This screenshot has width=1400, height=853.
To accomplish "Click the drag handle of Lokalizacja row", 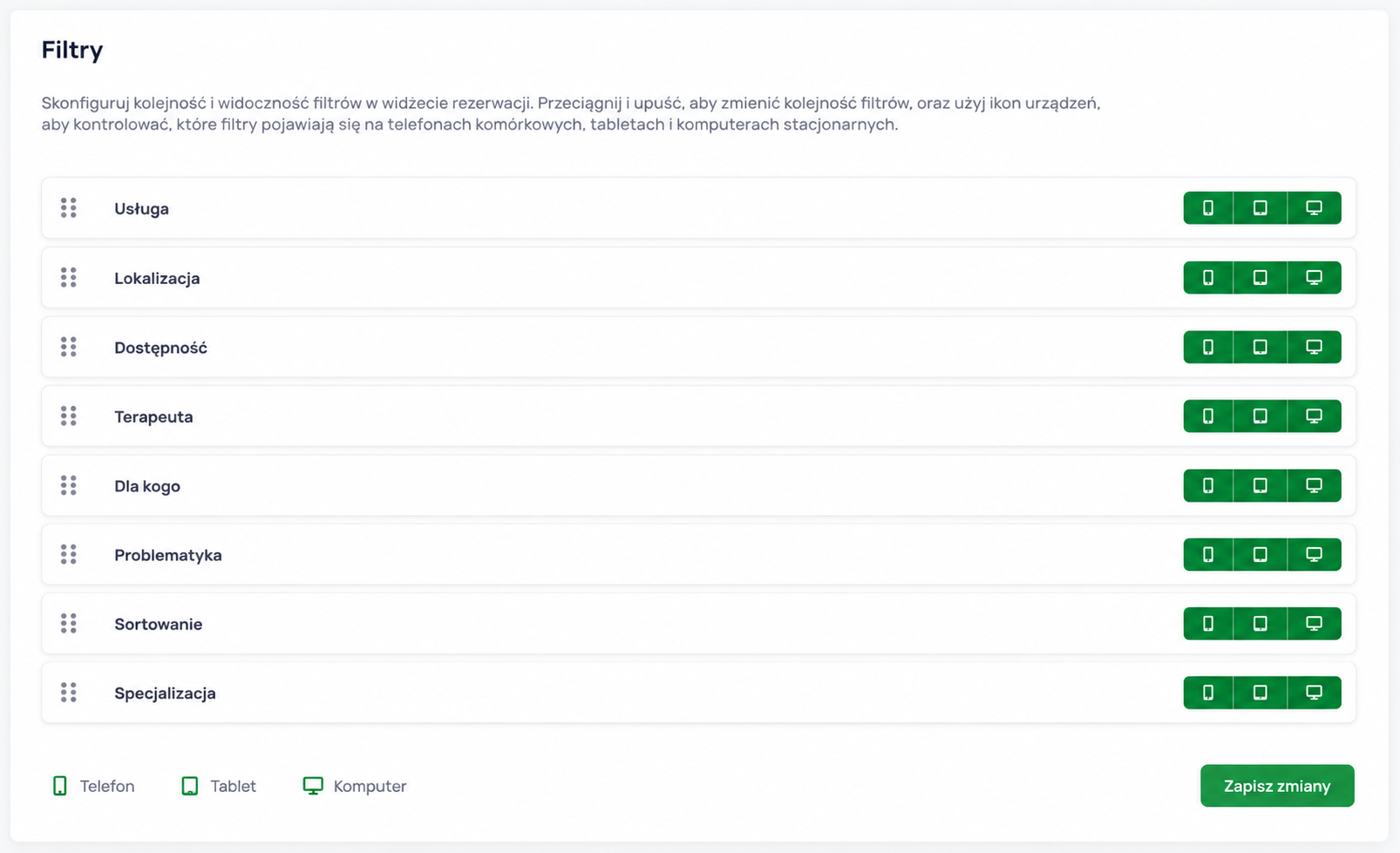I will click(69, 278).
